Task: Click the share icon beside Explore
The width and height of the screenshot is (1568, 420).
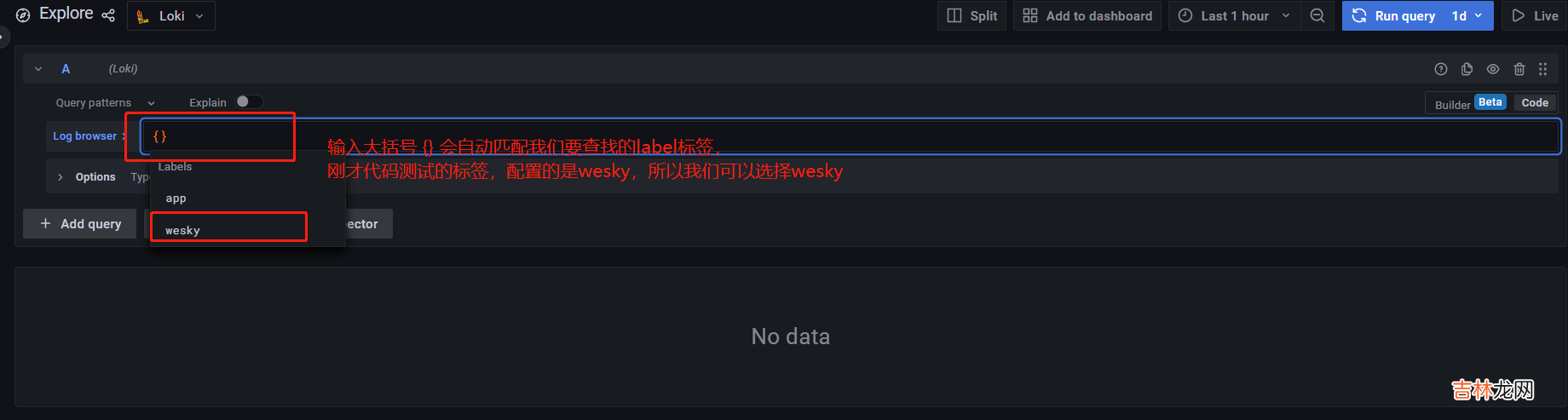Action: pos(108,15)
